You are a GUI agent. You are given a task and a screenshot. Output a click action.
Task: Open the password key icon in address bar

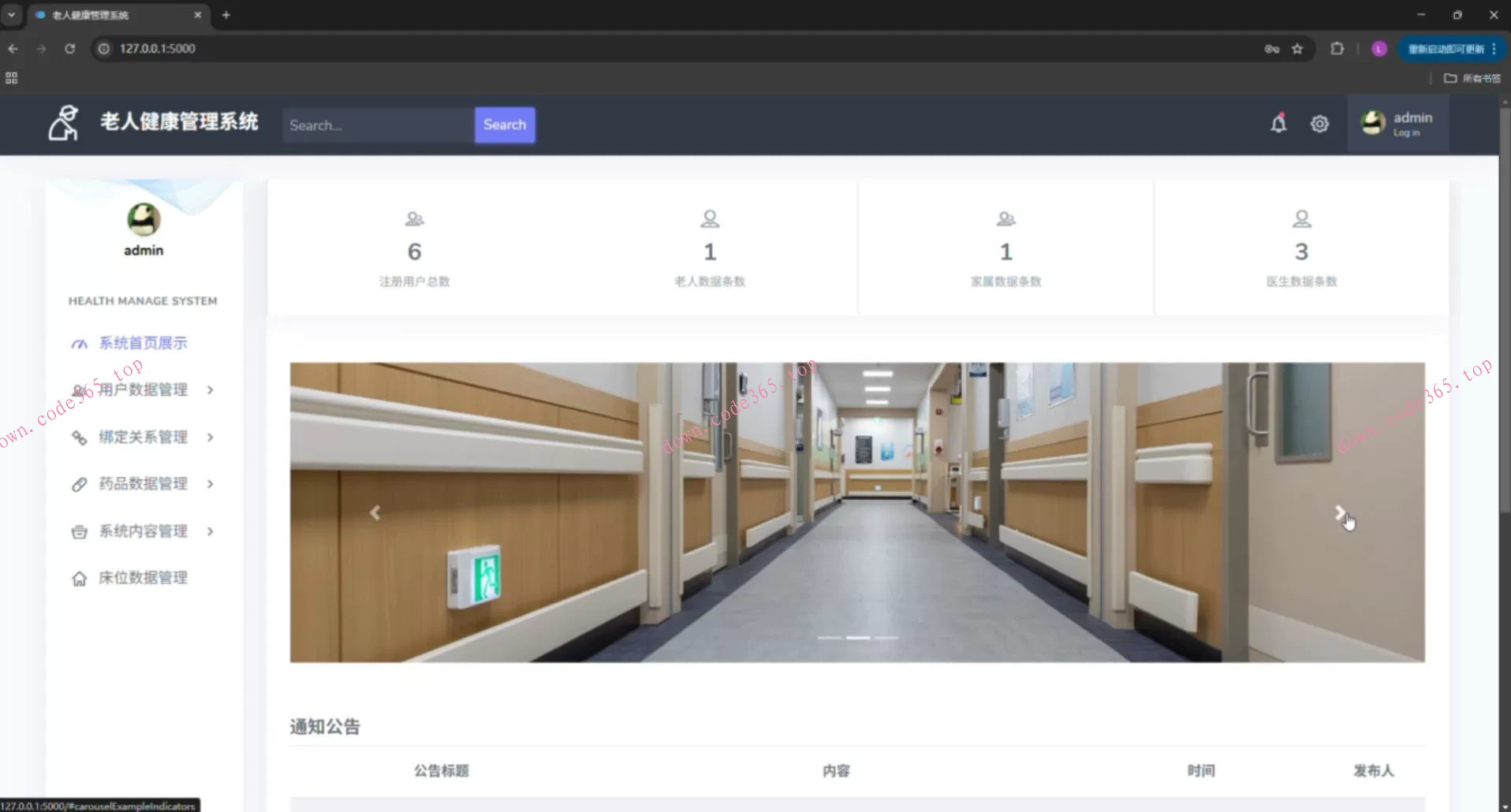pos(1271,49)
